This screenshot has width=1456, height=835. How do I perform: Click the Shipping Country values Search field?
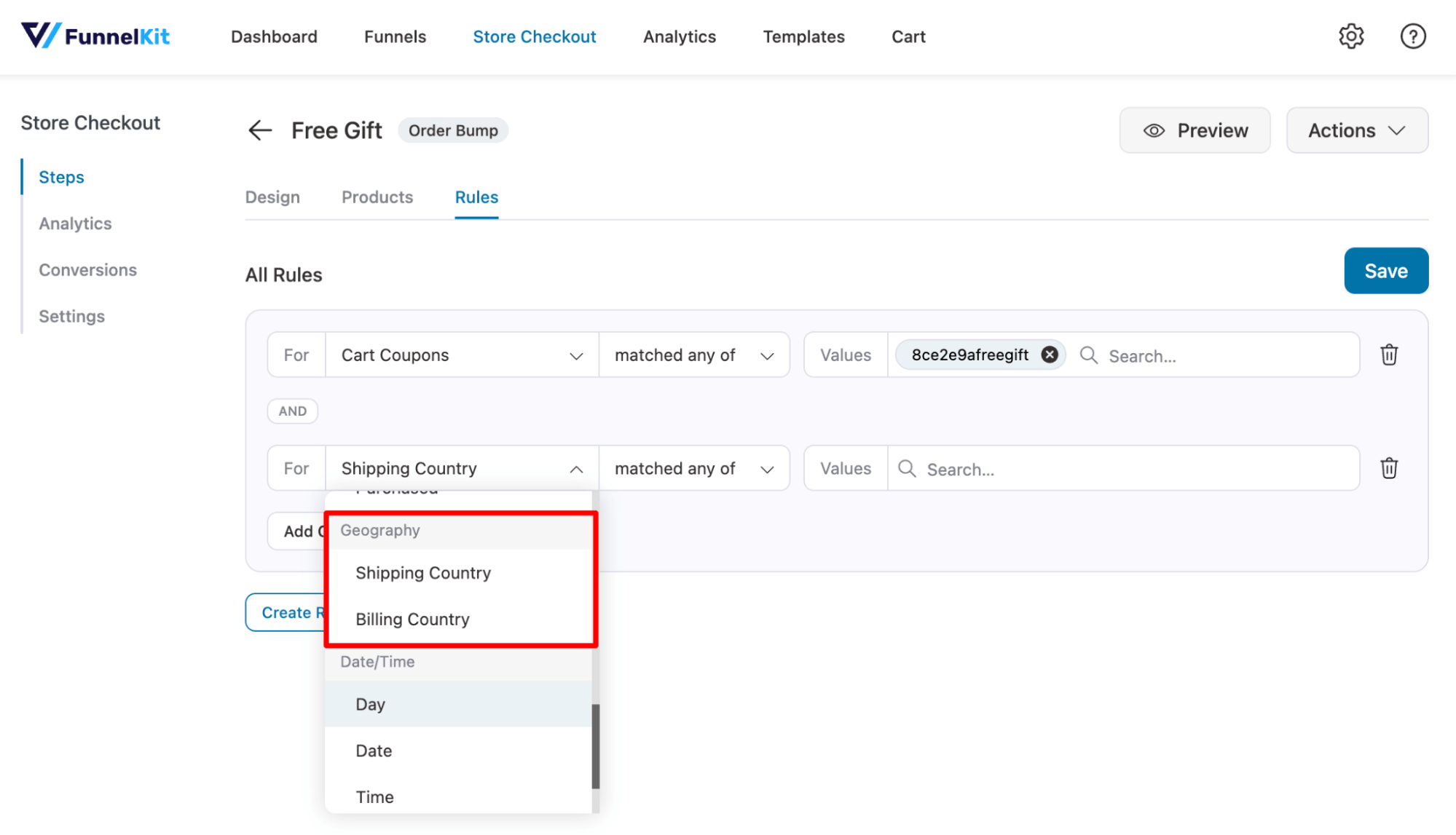click(x=1122, y=468)
